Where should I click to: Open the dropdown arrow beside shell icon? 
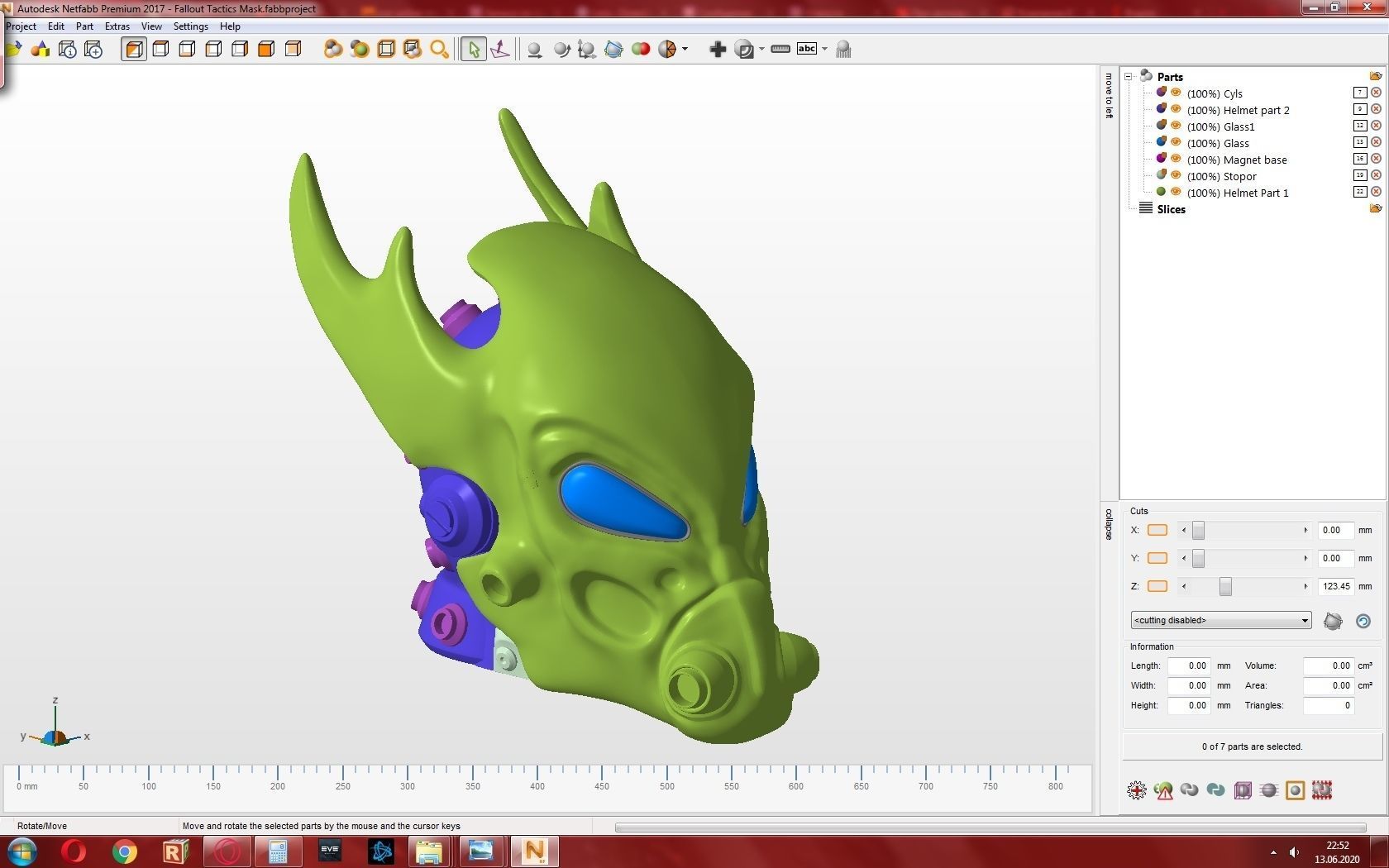click(x=761, y=50)
